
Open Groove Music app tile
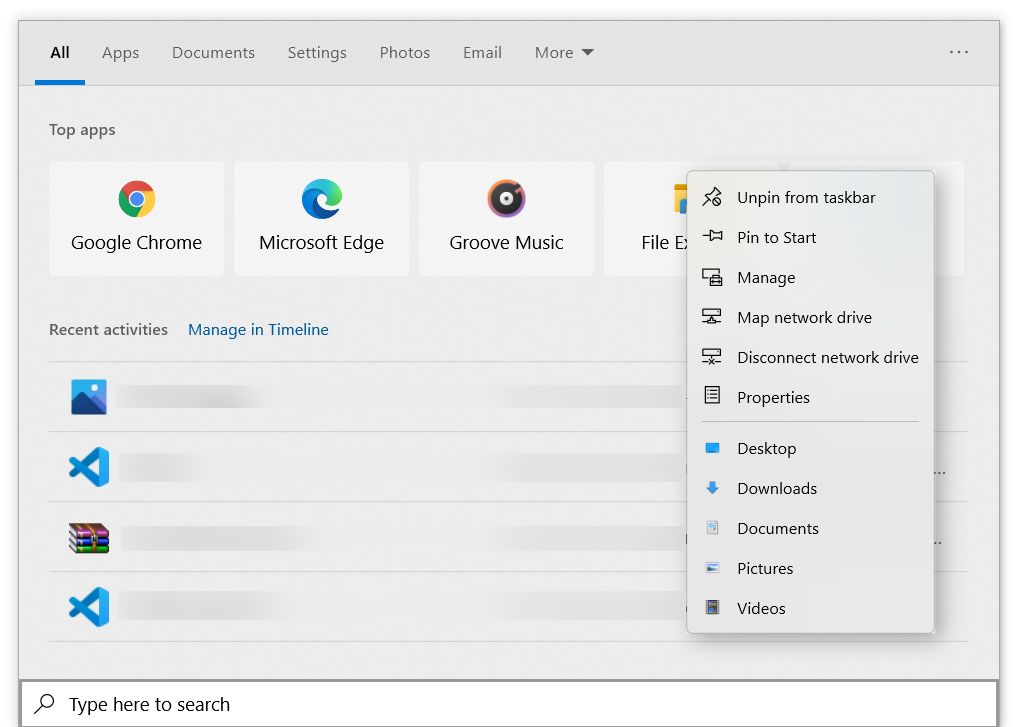pos(506,219)
